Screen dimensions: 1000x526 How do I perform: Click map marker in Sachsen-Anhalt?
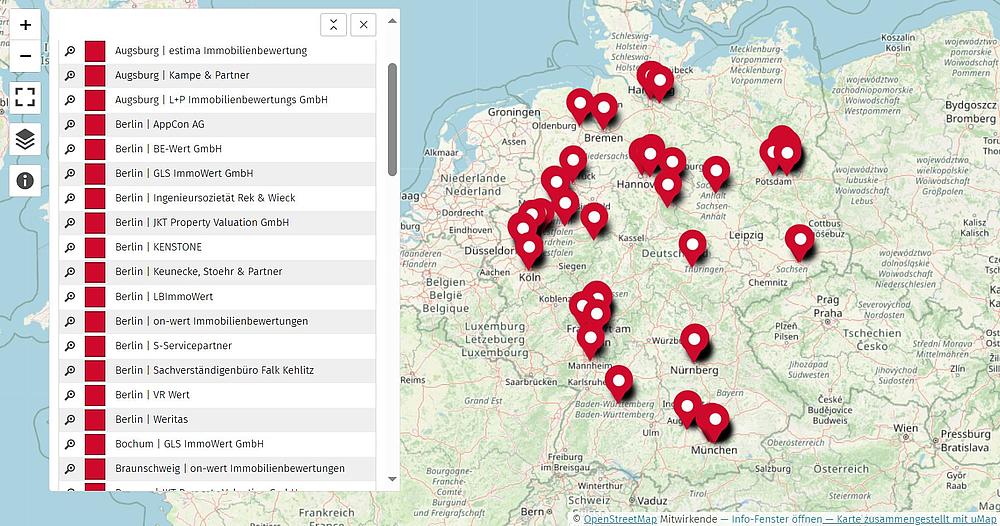coord(716,174)
